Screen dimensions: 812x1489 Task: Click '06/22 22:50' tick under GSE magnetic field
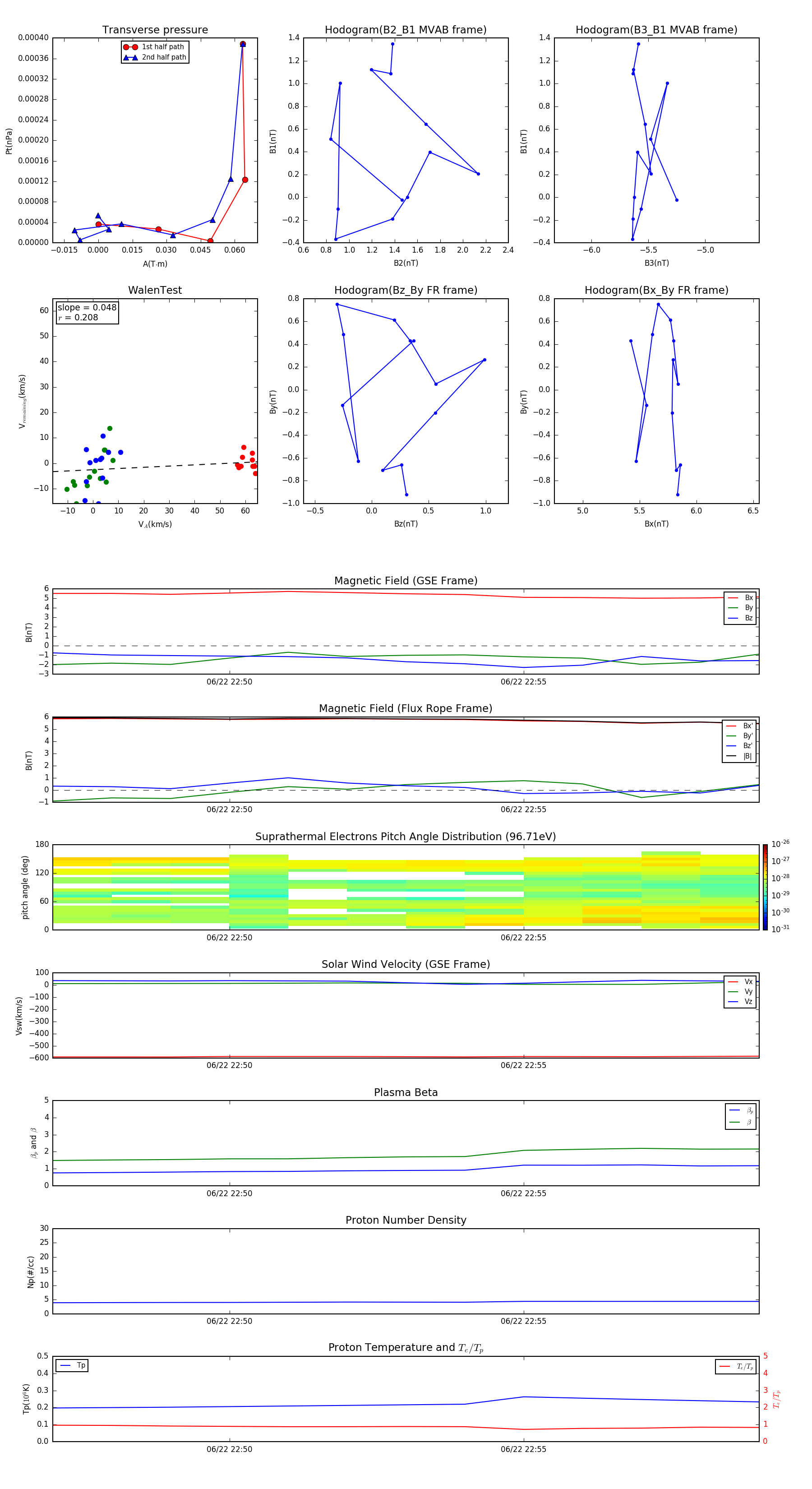pos(230,682)
